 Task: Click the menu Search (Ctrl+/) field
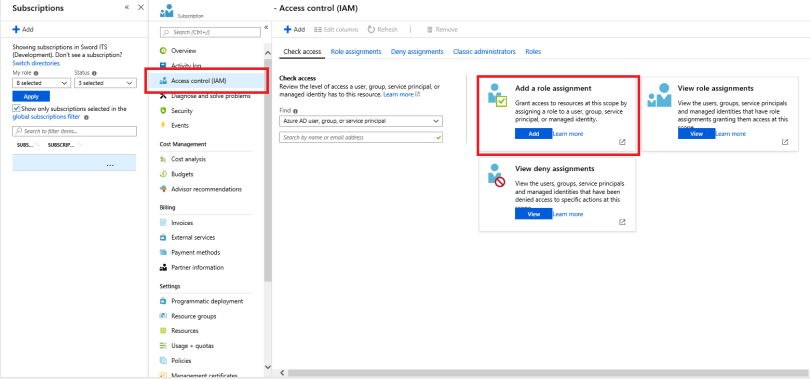(x=210, y=32)
